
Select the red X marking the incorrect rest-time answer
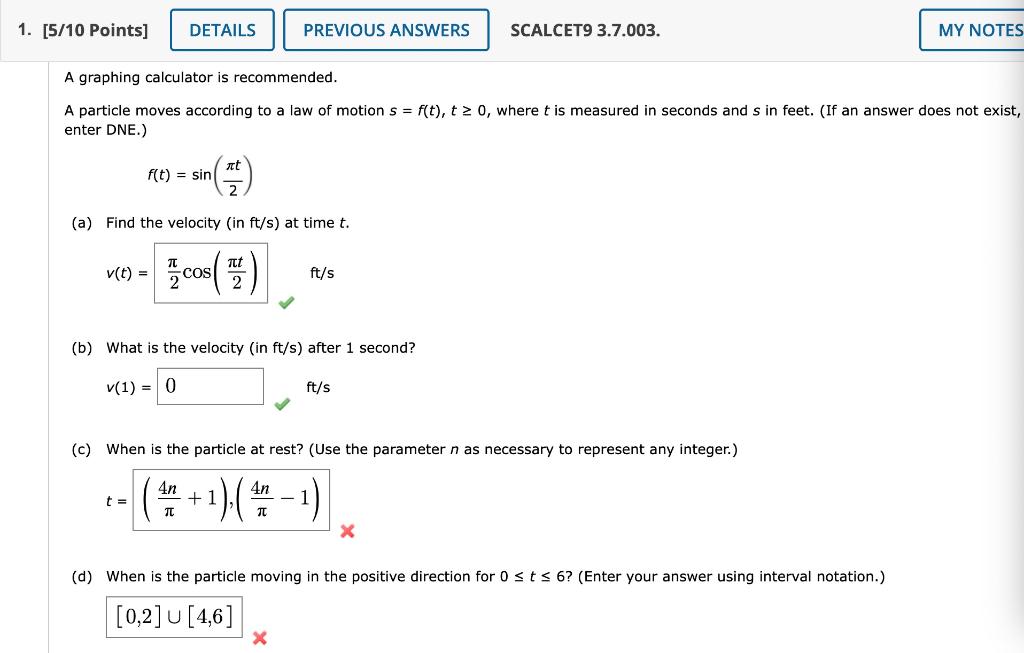click(347, 532)
